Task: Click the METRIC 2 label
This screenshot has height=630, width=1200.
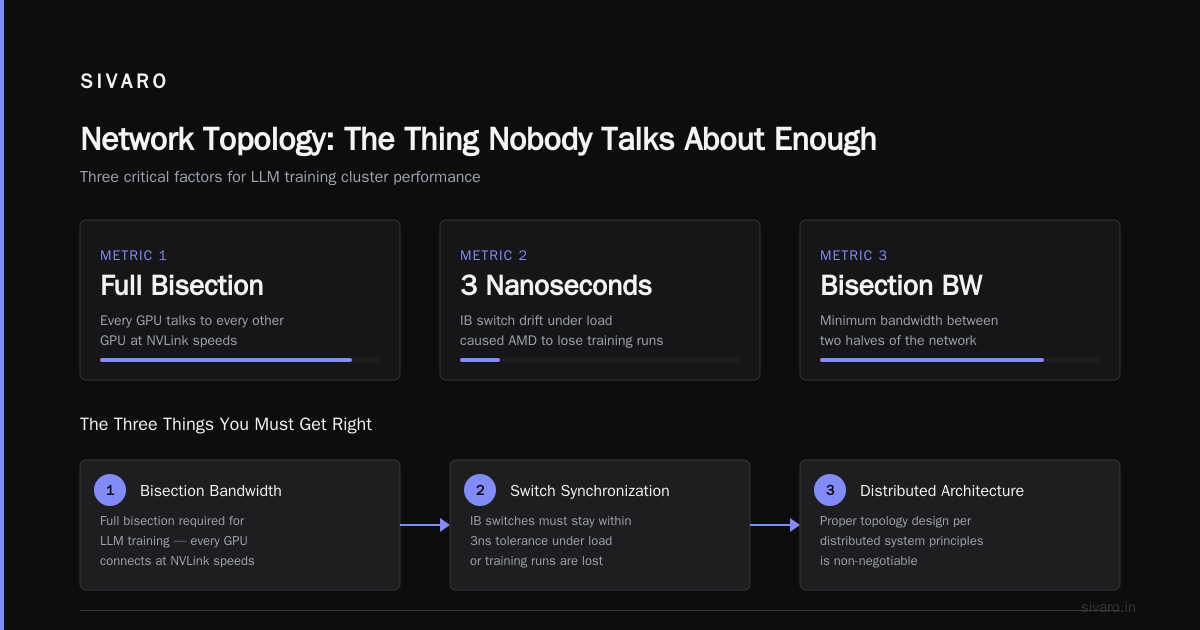Action: pos(494,255)
